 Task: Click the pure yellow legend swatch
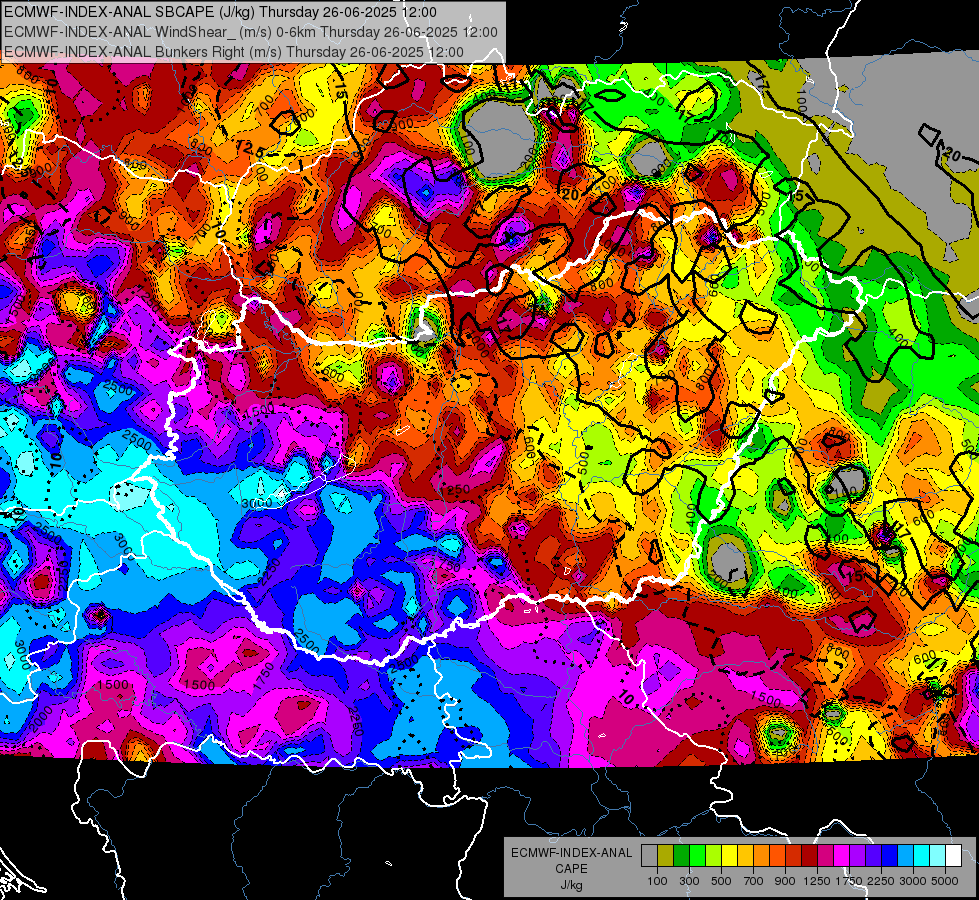729,856
